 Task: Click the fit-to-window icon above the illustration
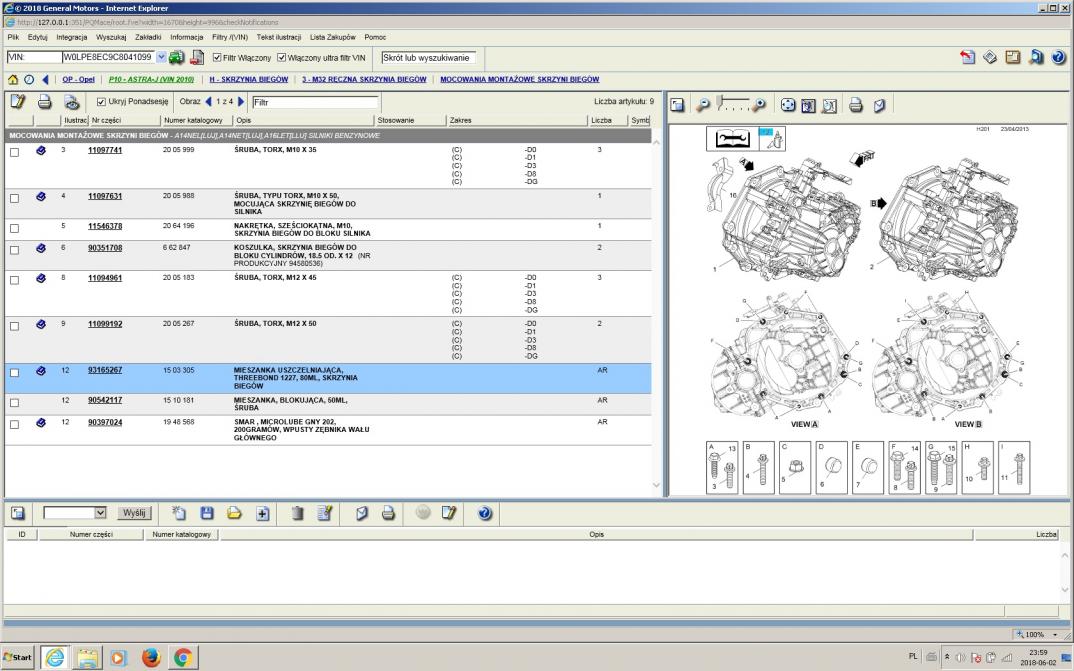pos(787,105)
